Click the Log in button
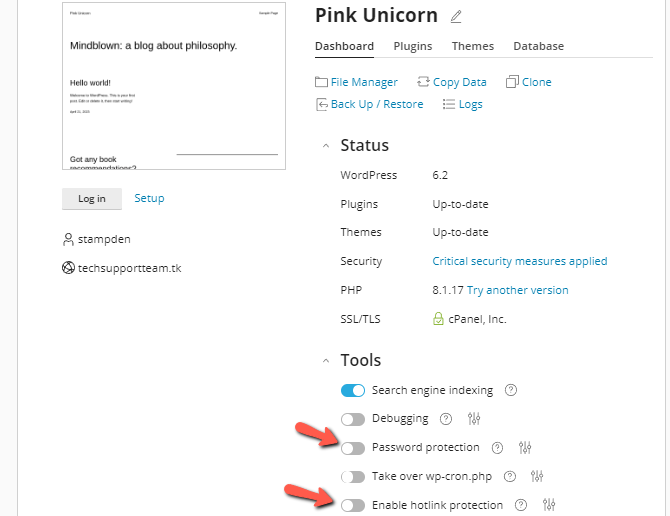The width and height of the screenshot is (670, 516). pyautogui.click(x=91, y=198)
